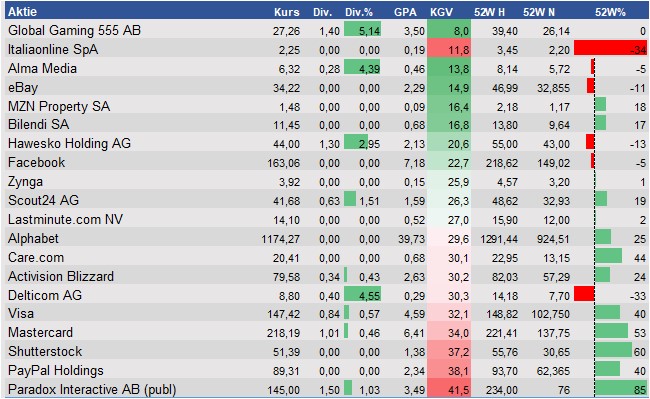Select the red 52W% bar for Italiaonline SpA
This screenshot has height=399, width=650.
(x=610, y=48)
